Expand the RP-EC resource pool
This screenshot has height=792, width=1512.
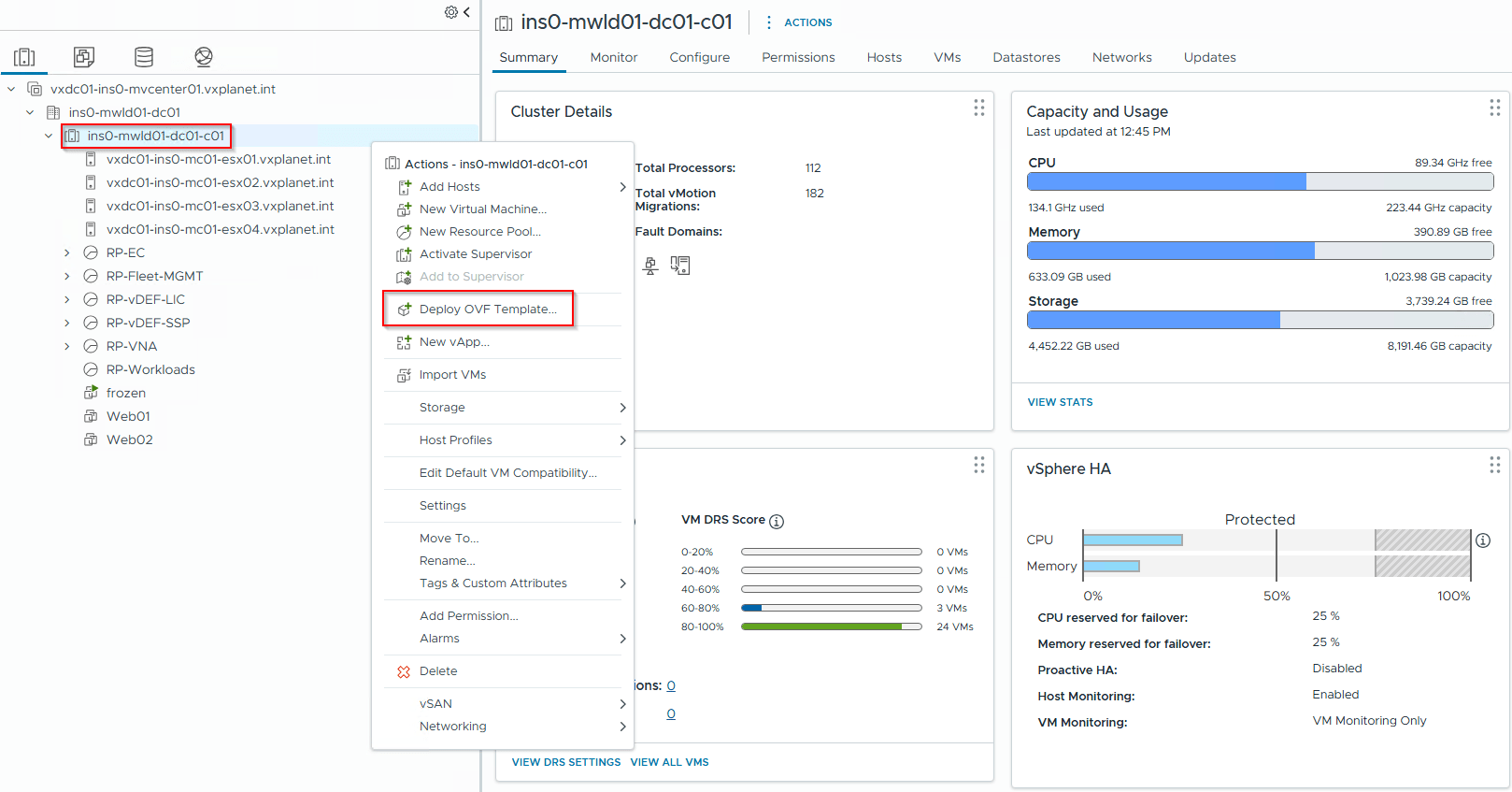click(x=67, y=252)
